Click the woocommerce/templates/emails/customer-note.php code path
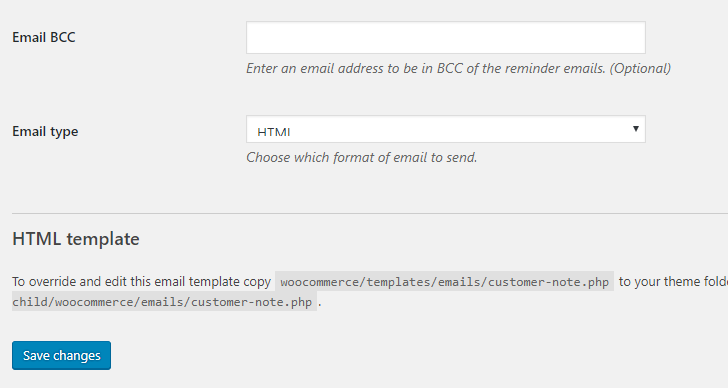Image resolution: width=728 pixels, height=388 pixels. click(x=444, y=282)
